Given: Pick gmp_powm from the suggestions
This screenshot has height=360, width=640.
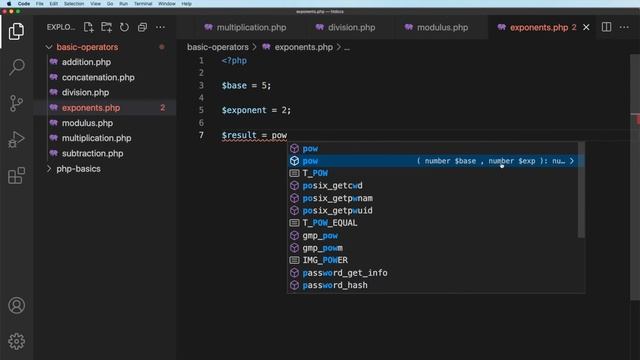Looking at the screenshot, I should click(x=433, y=248).
